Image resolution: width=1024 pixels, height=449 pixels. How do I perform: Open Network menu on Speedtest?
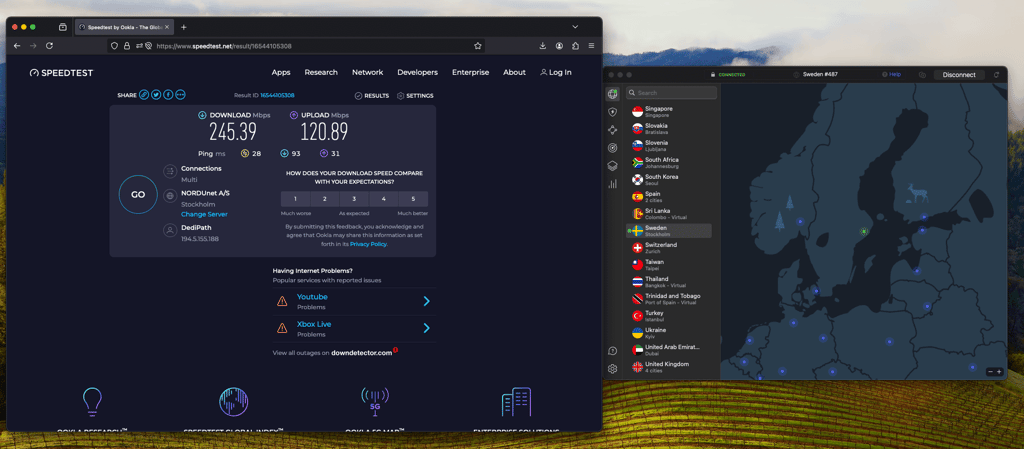coord(368,72)
